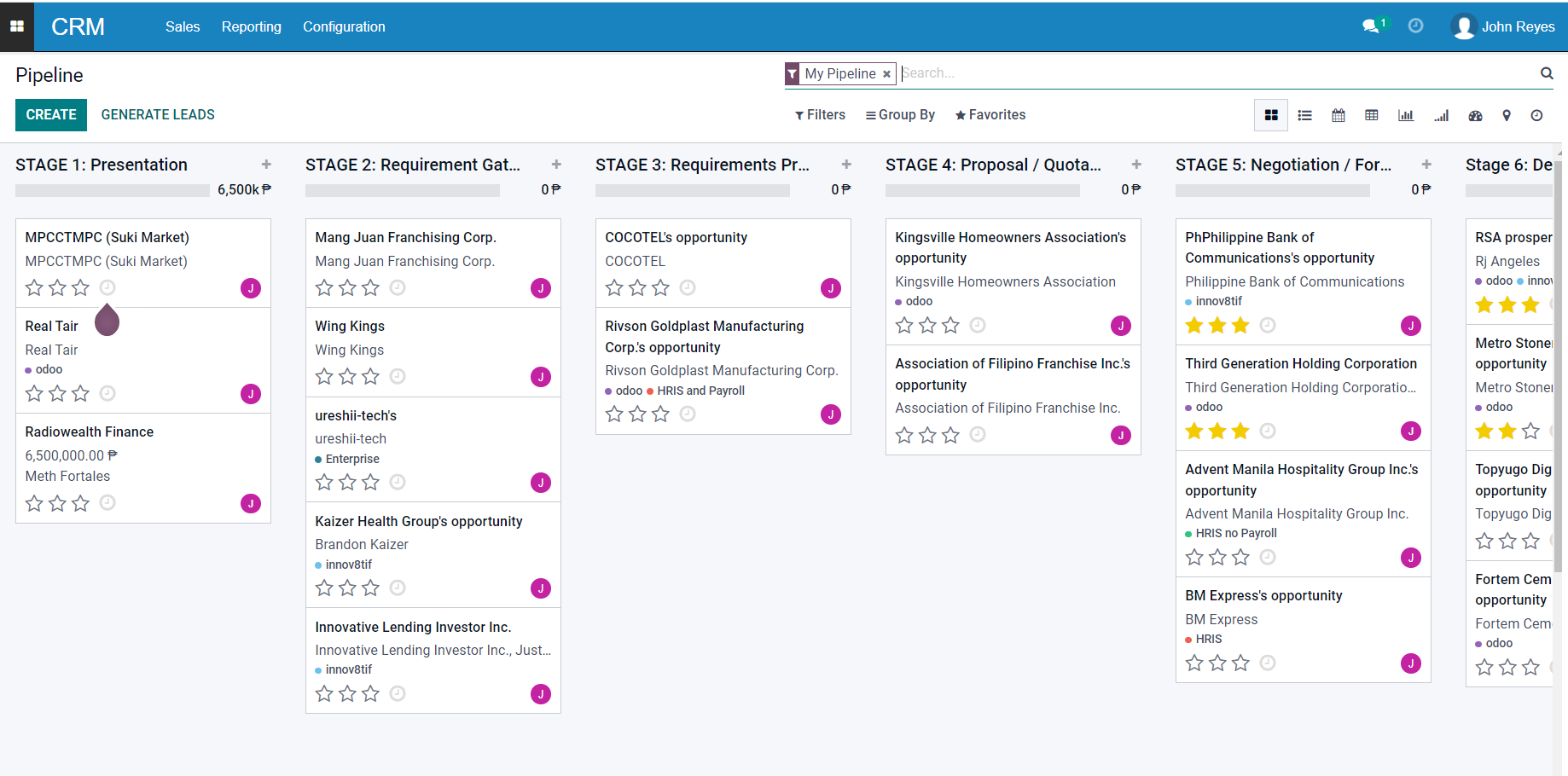Open the apps grid menu

[x=17, y=26]
